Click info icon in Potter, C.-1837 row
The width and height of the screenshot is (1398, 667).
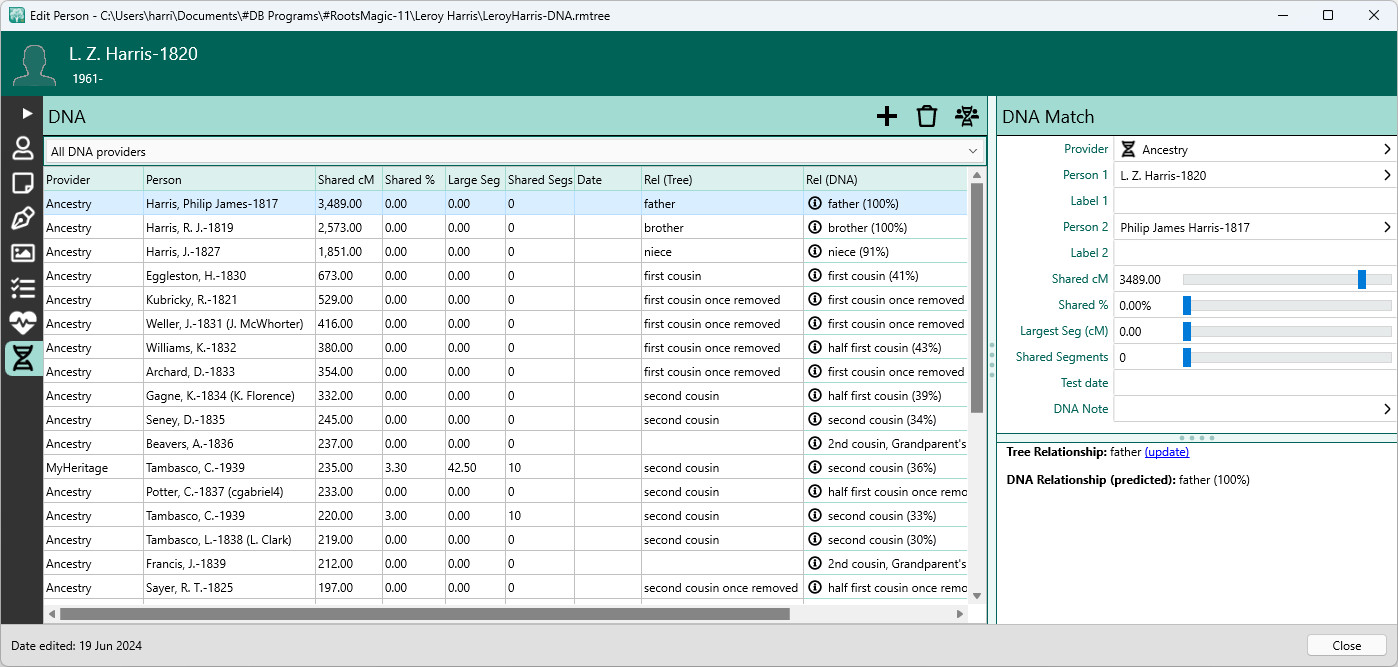[815, 491]
